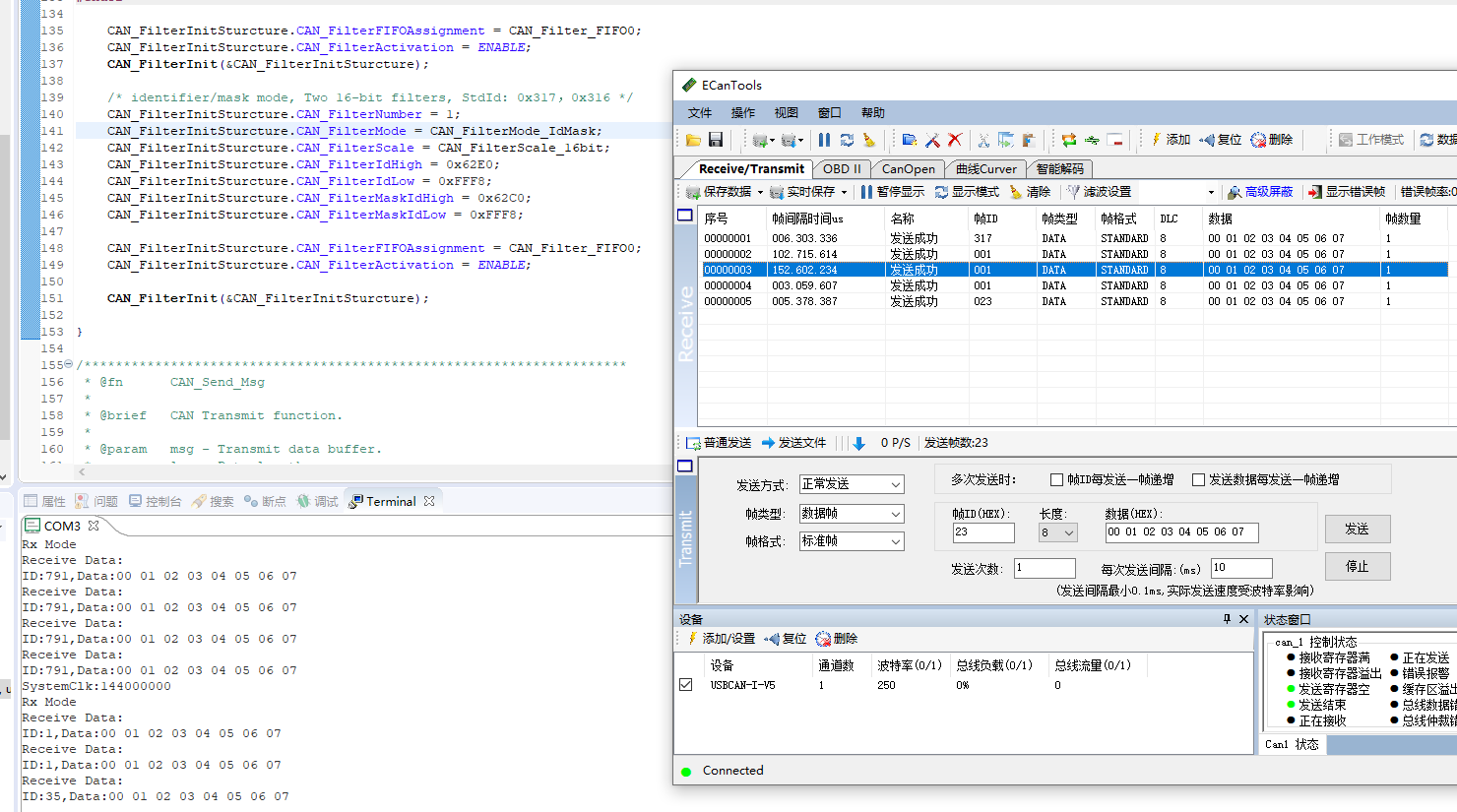
Task: Switch to the 智能解码 tab
Action: (1060, 169)
